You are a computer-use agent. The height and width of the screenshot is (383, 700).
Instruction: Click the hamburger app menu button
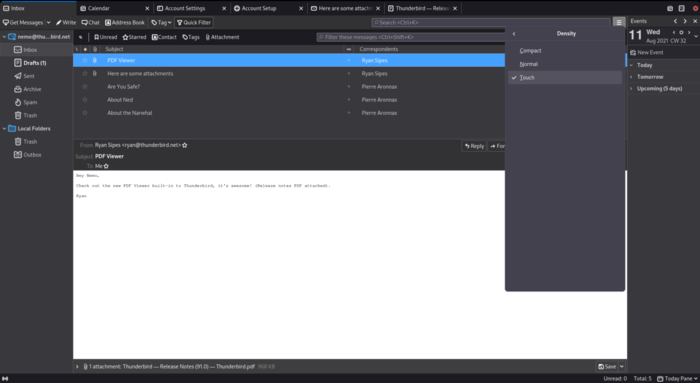(x=619, y=22)
